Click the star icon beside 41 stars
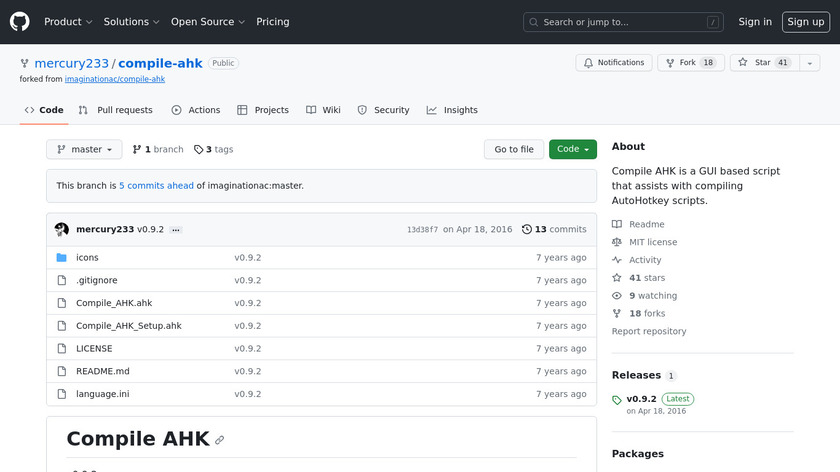Viewport: 840px width, 472px height. [x=617, y=278]
